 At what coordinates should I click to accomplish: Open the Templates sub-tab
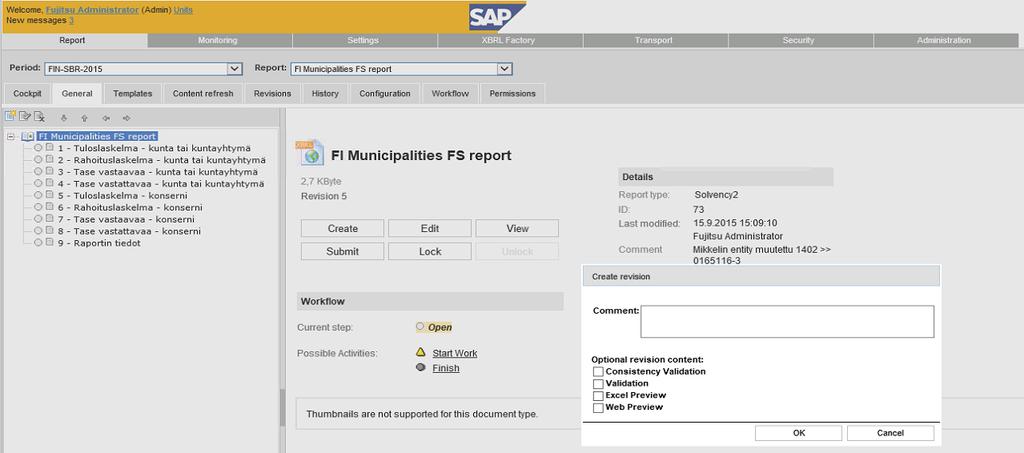click(133, 93)
